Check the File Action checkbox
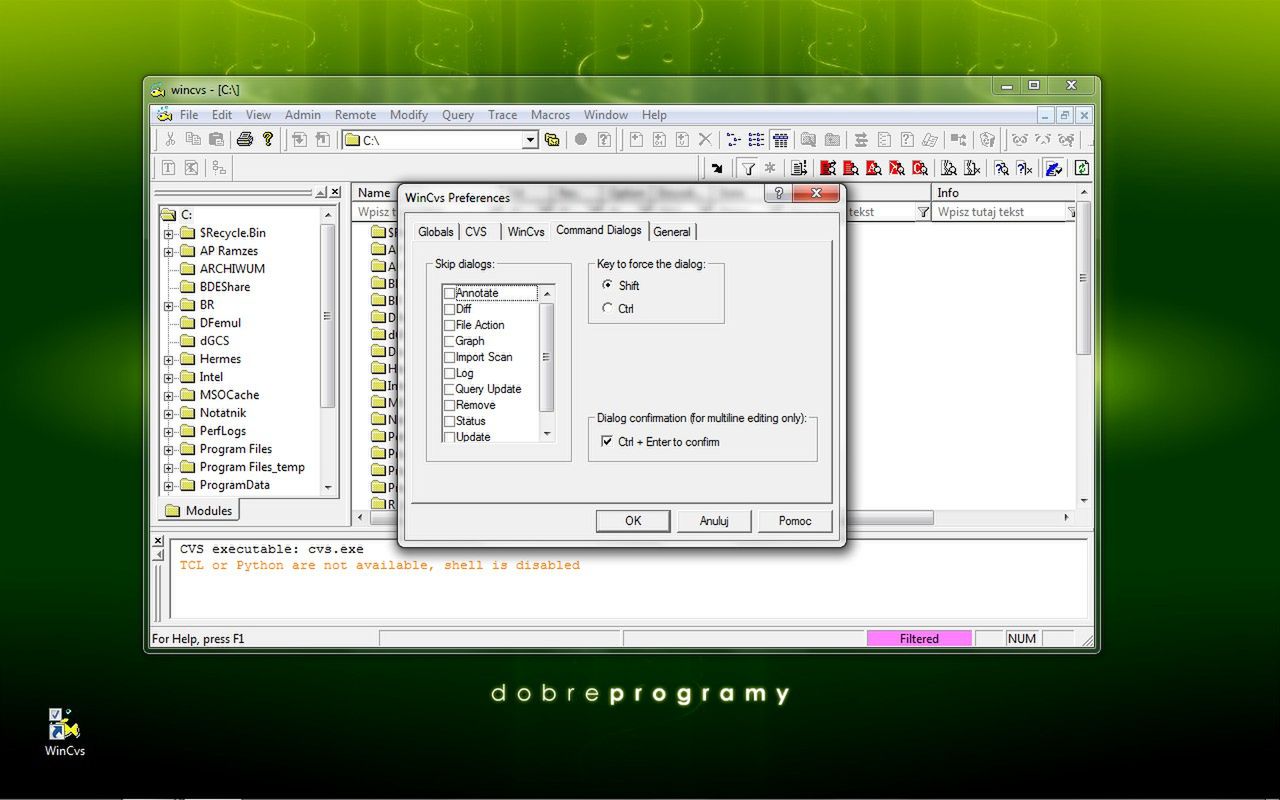 tap(449, 325)
